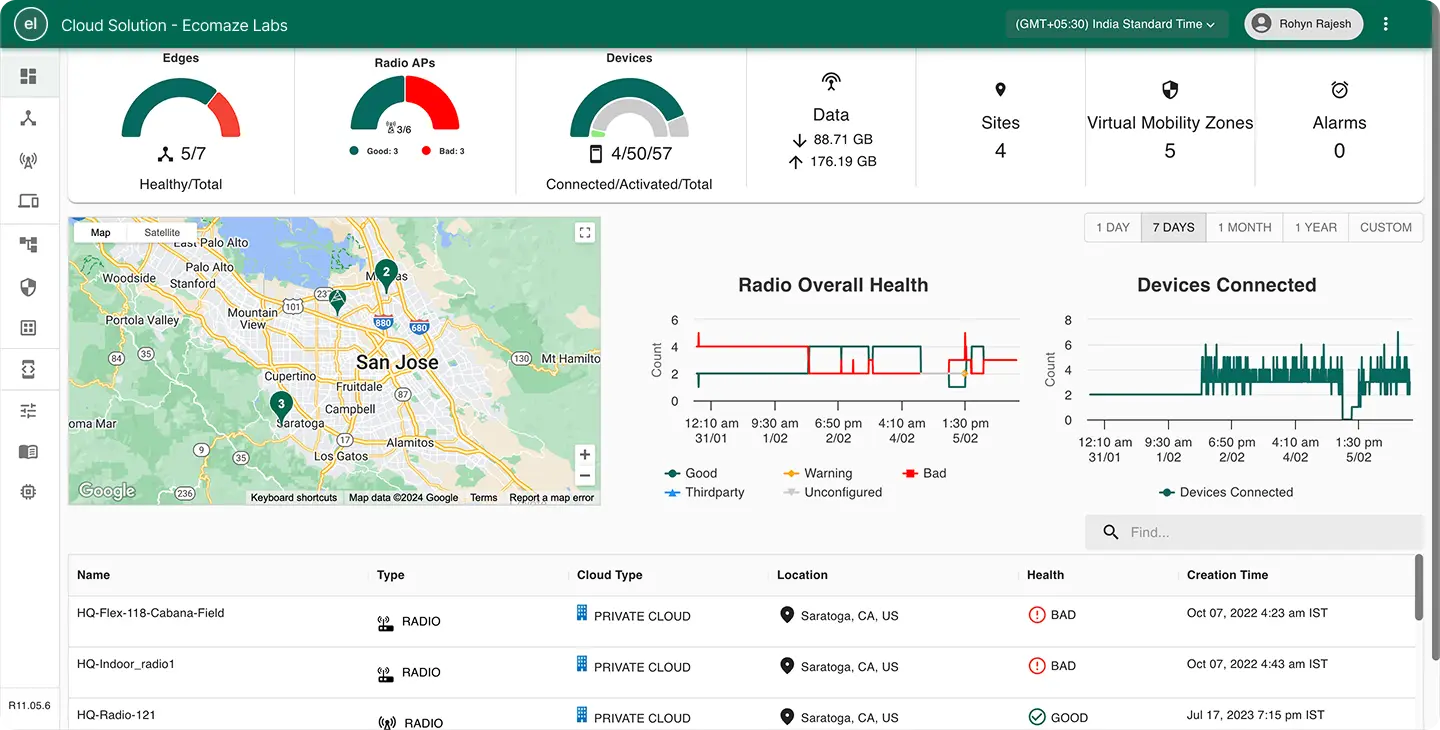Click the GOOD health check icon for HQ-Radio-121
The width and height of the screenshot is (1440, 730).
(1036, 717)
